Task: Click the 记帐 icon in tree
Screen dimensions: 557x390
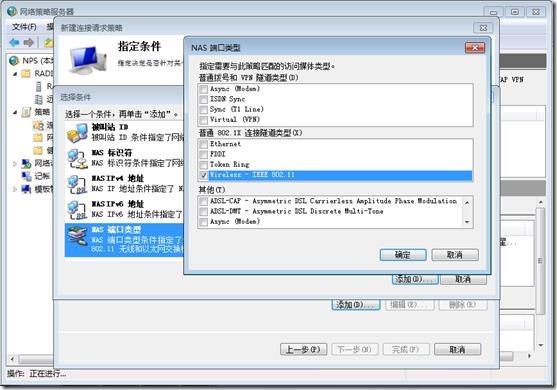Action: [x=26, y=176]
